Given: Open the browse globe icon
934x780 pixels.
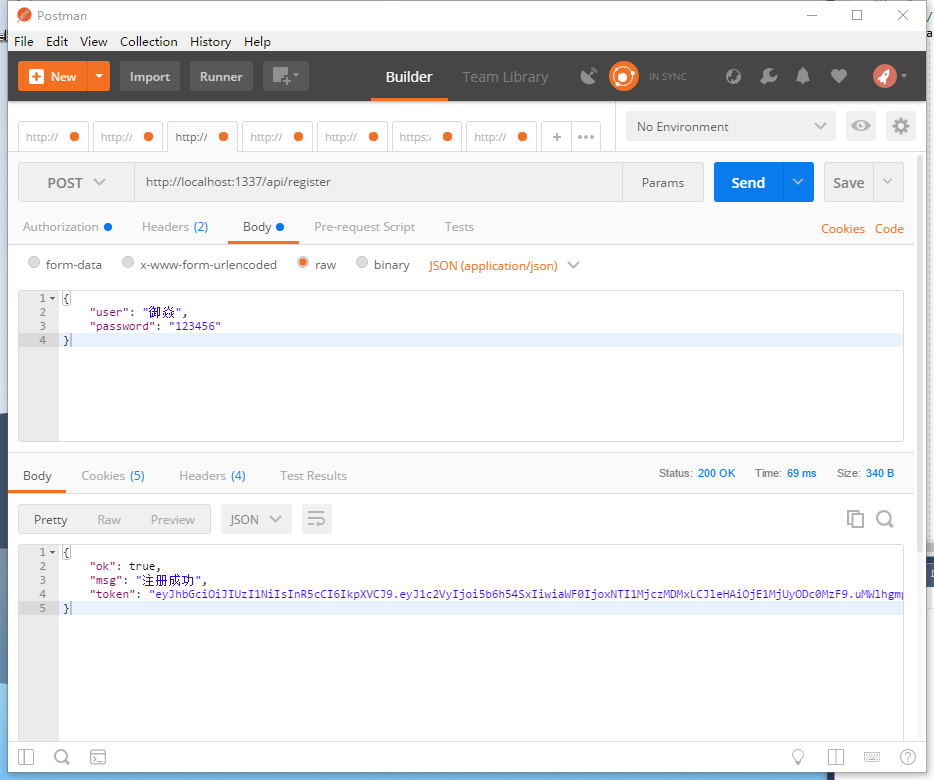Looking at the screenshot, I should [x=733, y=76].
